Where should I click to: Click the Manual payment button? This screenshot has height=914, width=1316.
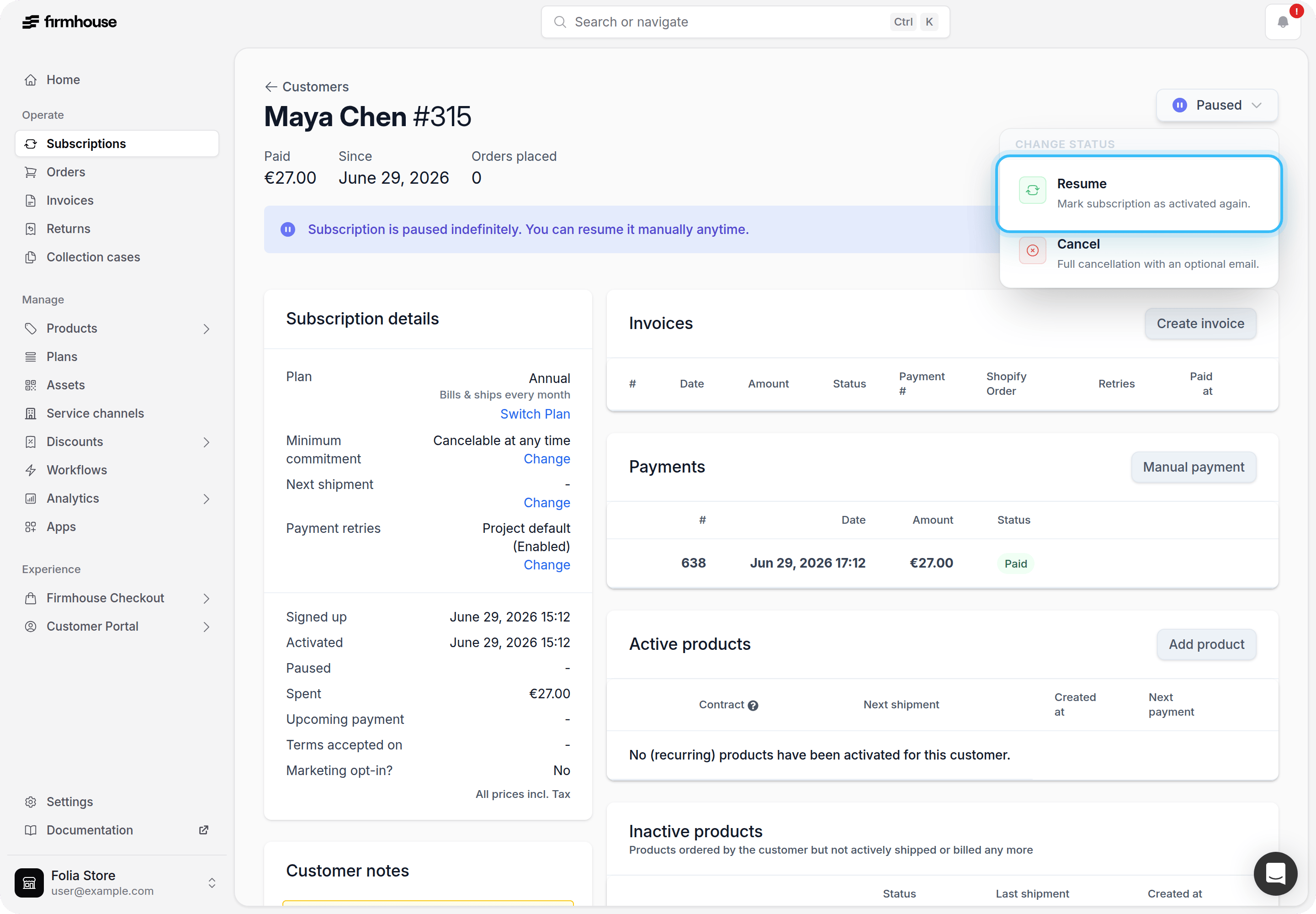[1194, 468]
